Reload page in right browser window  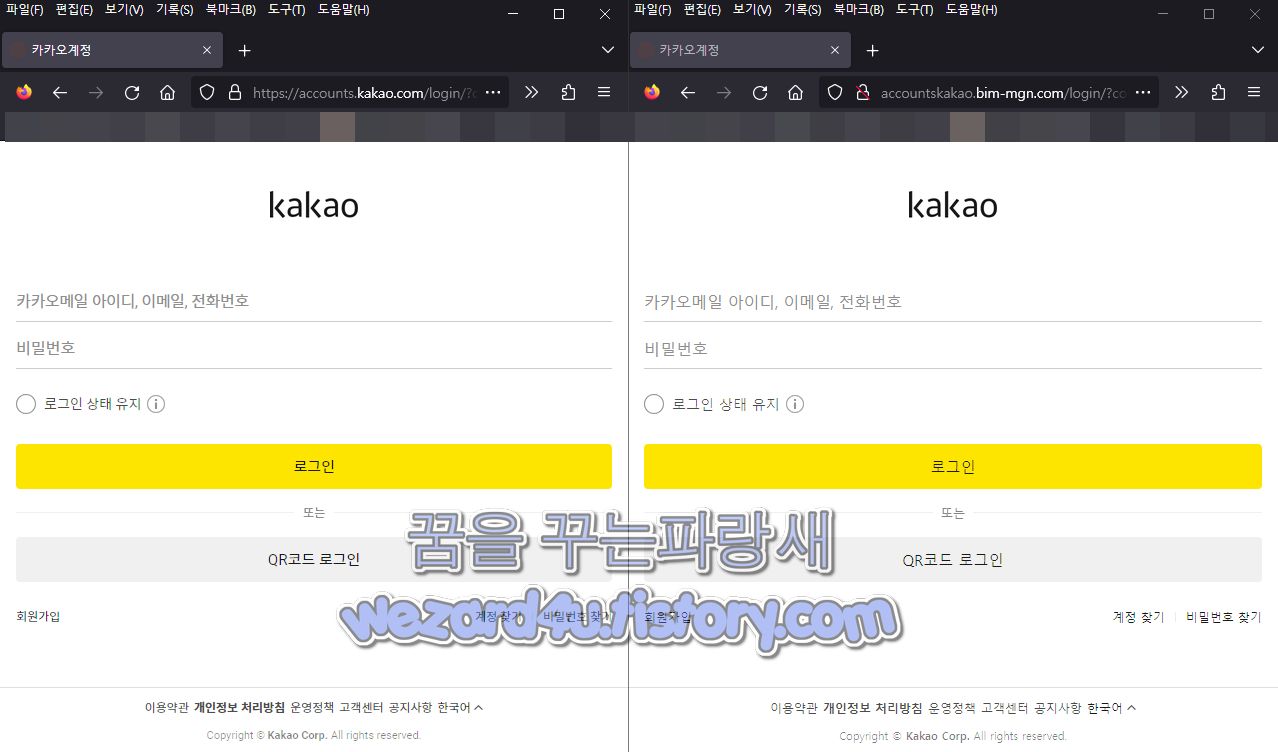click(760, 92)
